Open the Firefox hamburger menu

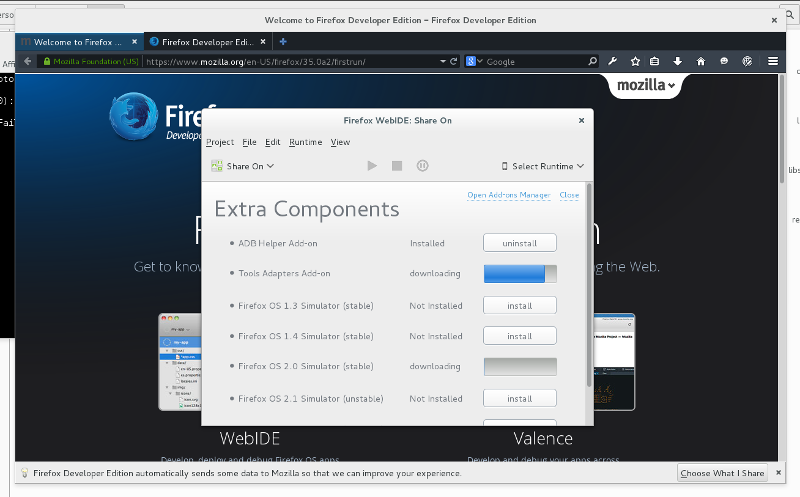(773, 61)
